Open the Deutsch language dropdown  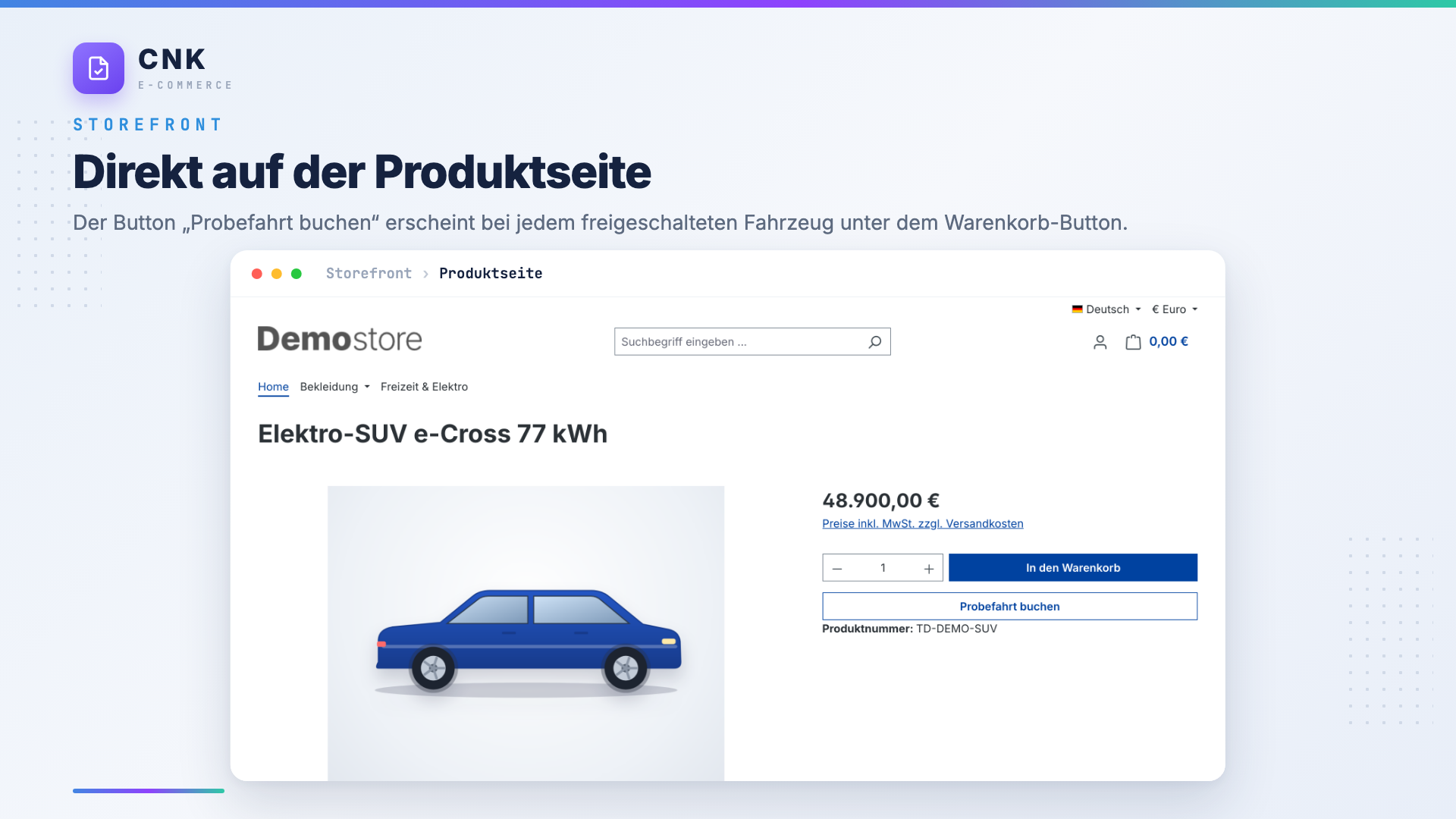coord(1106,309)
